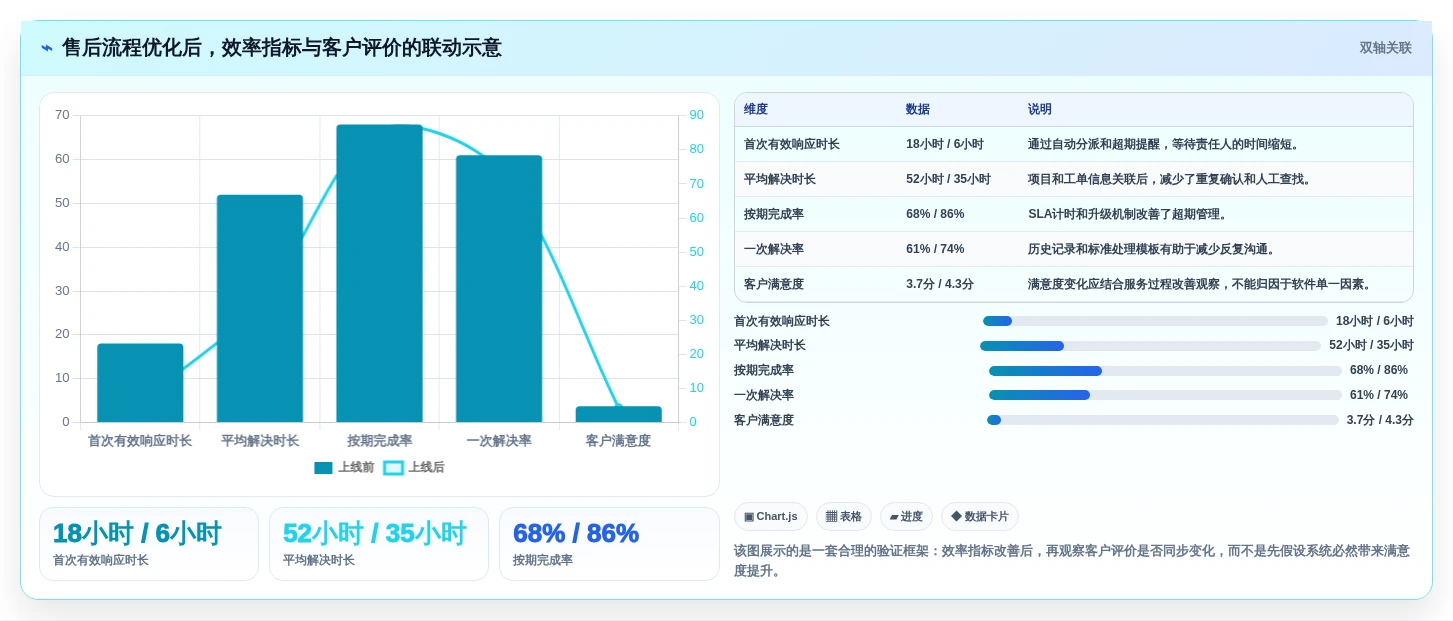Click the 数据 column header
This screenshot has width=1453, height=621.
(918, 109)
